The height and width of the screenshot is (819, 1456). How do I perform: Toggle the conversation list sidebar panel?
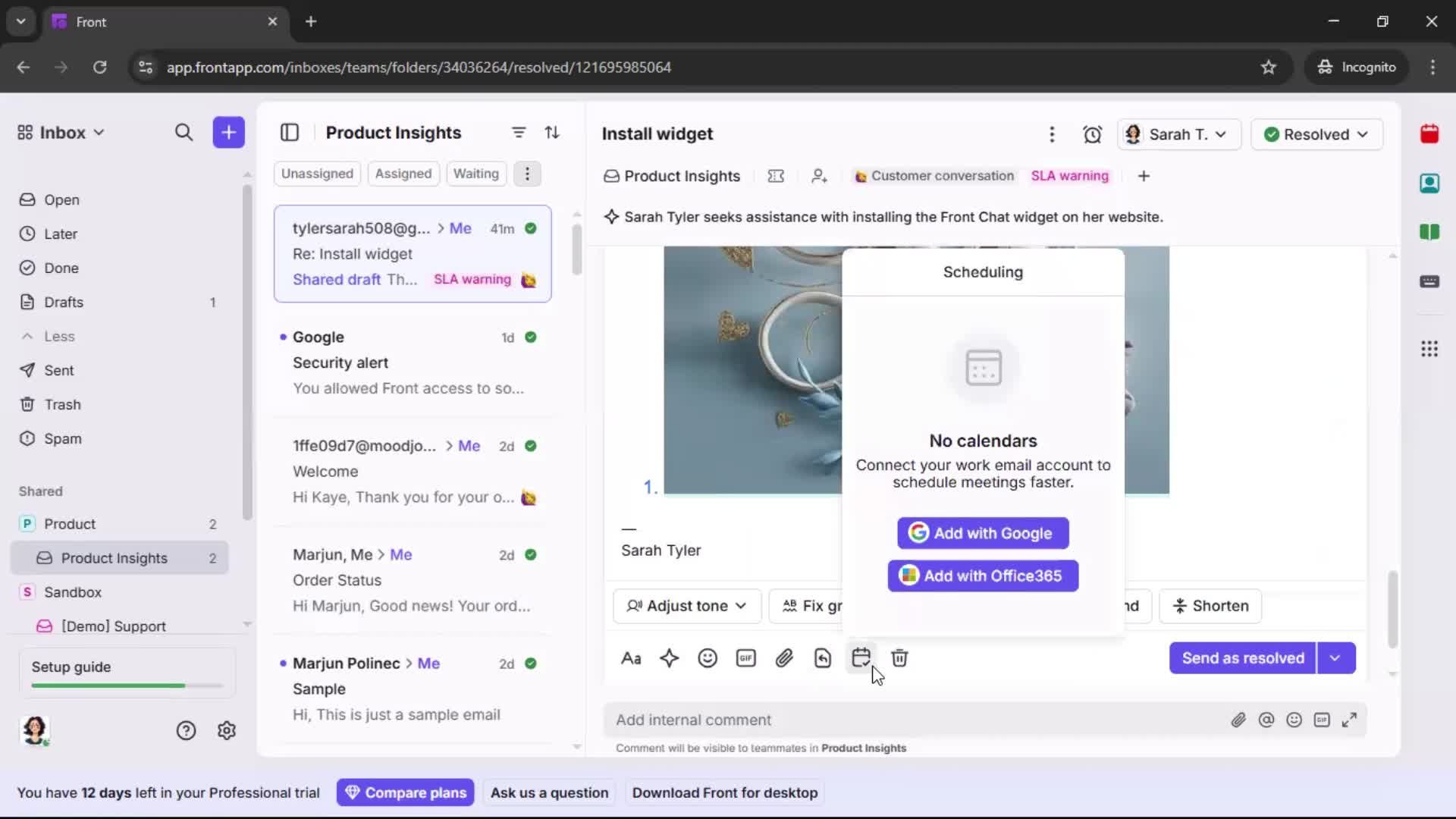pyautogui.click(x=290, y=132)
